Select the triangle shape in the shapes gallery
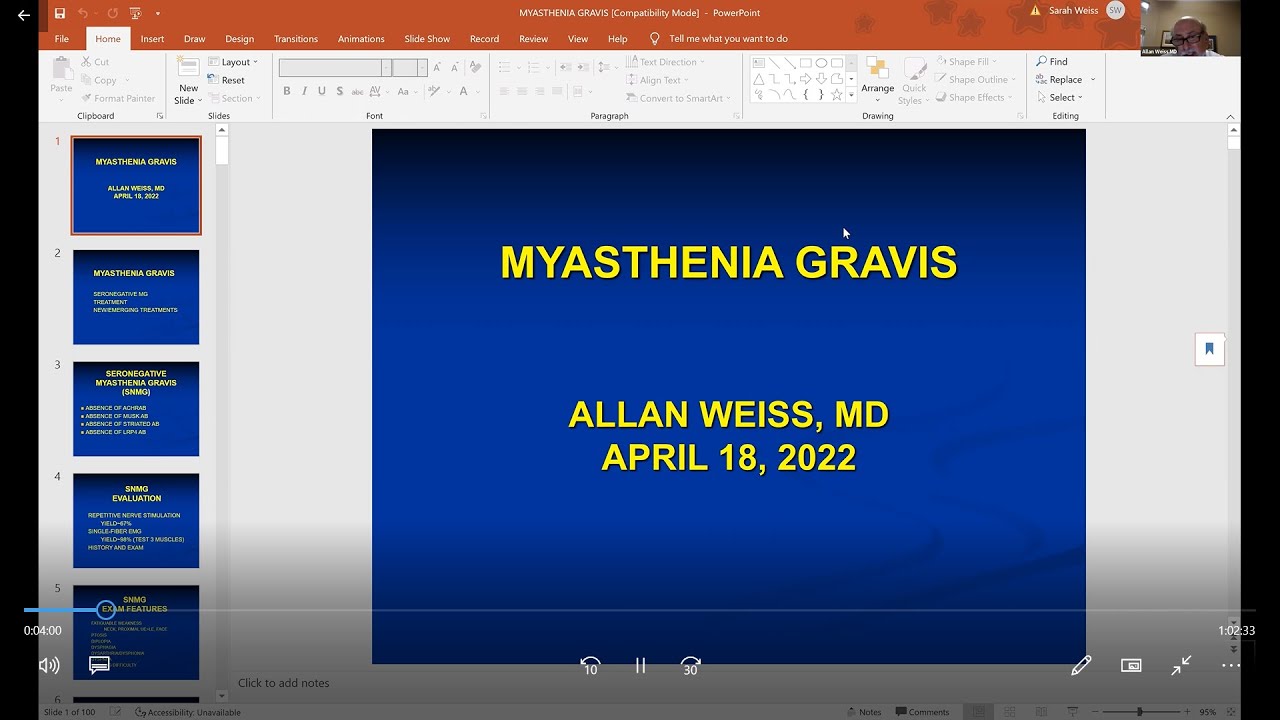The height and width of the screenshot is (720, 1280). [x=759, y=79]
